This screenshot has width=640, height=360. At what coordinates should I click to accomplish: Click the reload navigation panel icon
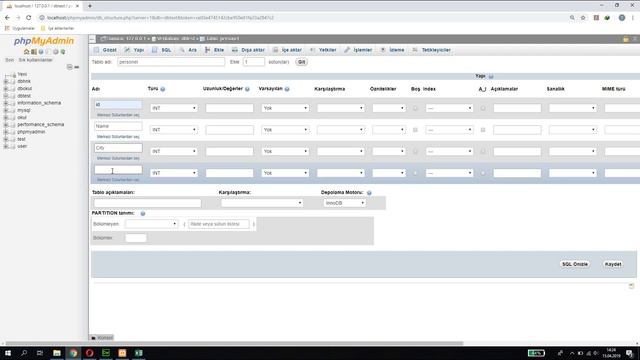pyautogui.click(x=63, y=52)
